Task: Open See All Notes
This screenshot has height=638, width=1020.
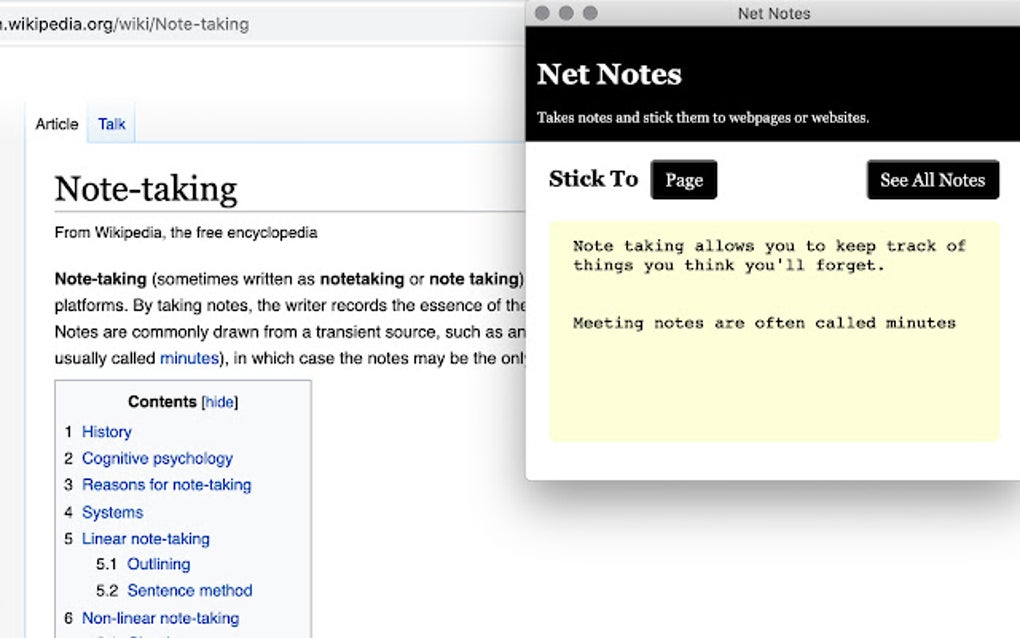Action: pos(932,180)
